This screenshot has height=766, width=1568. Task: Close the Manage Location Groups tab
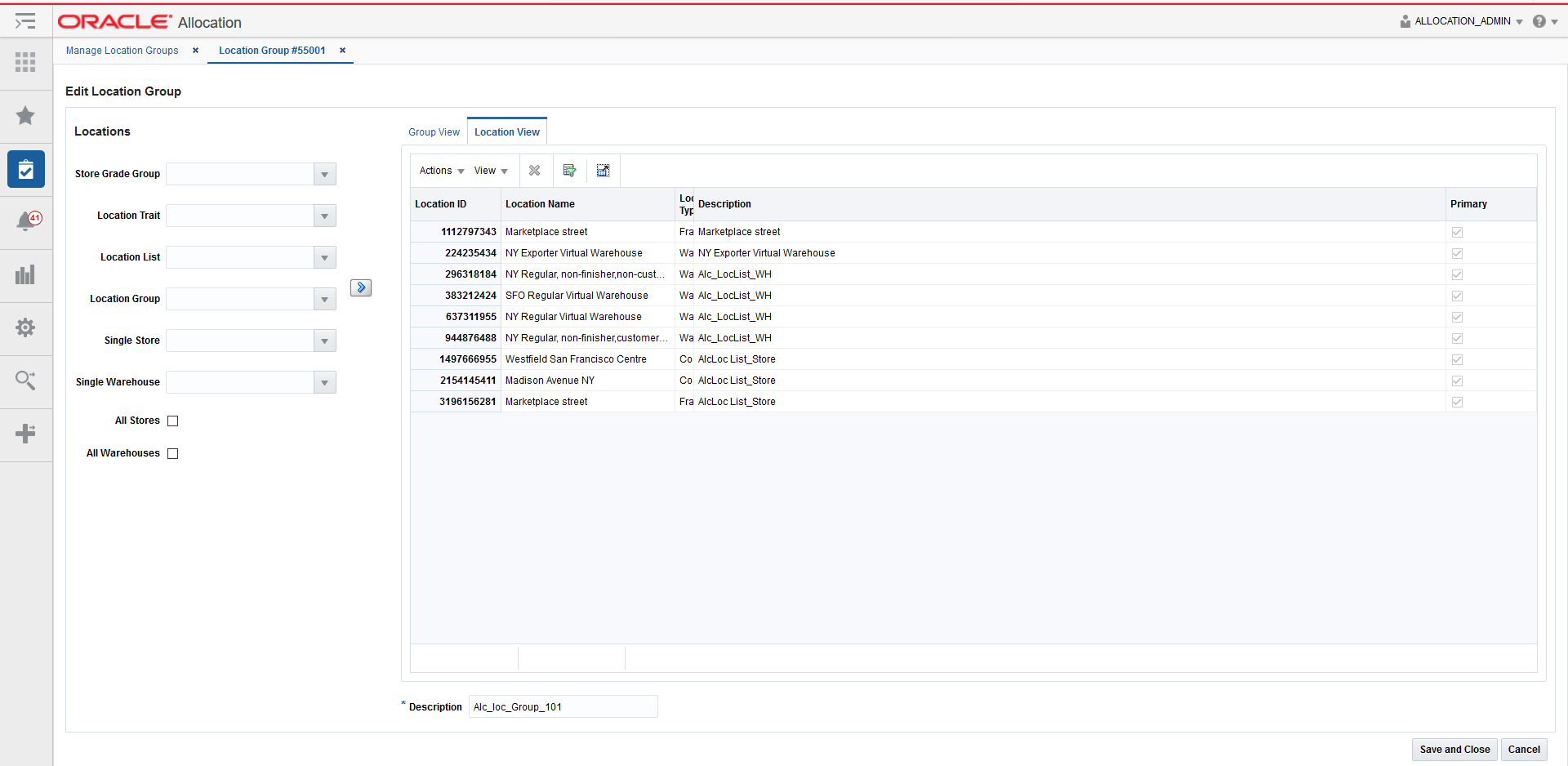[195, 51]
